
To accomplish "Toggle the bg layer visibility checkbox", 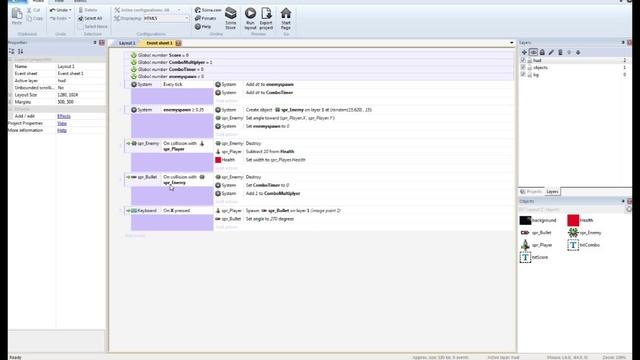I will pos(523,75).
